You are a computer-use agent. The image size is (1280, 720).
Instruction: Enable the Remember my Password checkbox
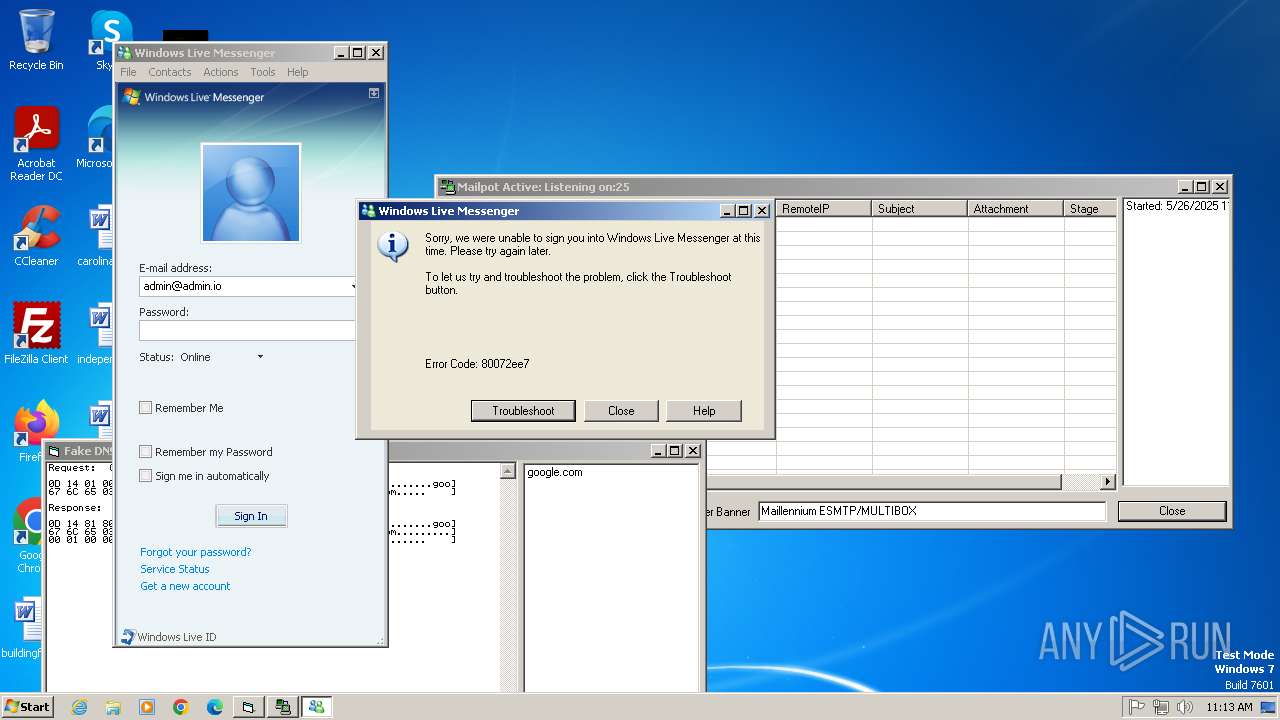pos(146,452)
